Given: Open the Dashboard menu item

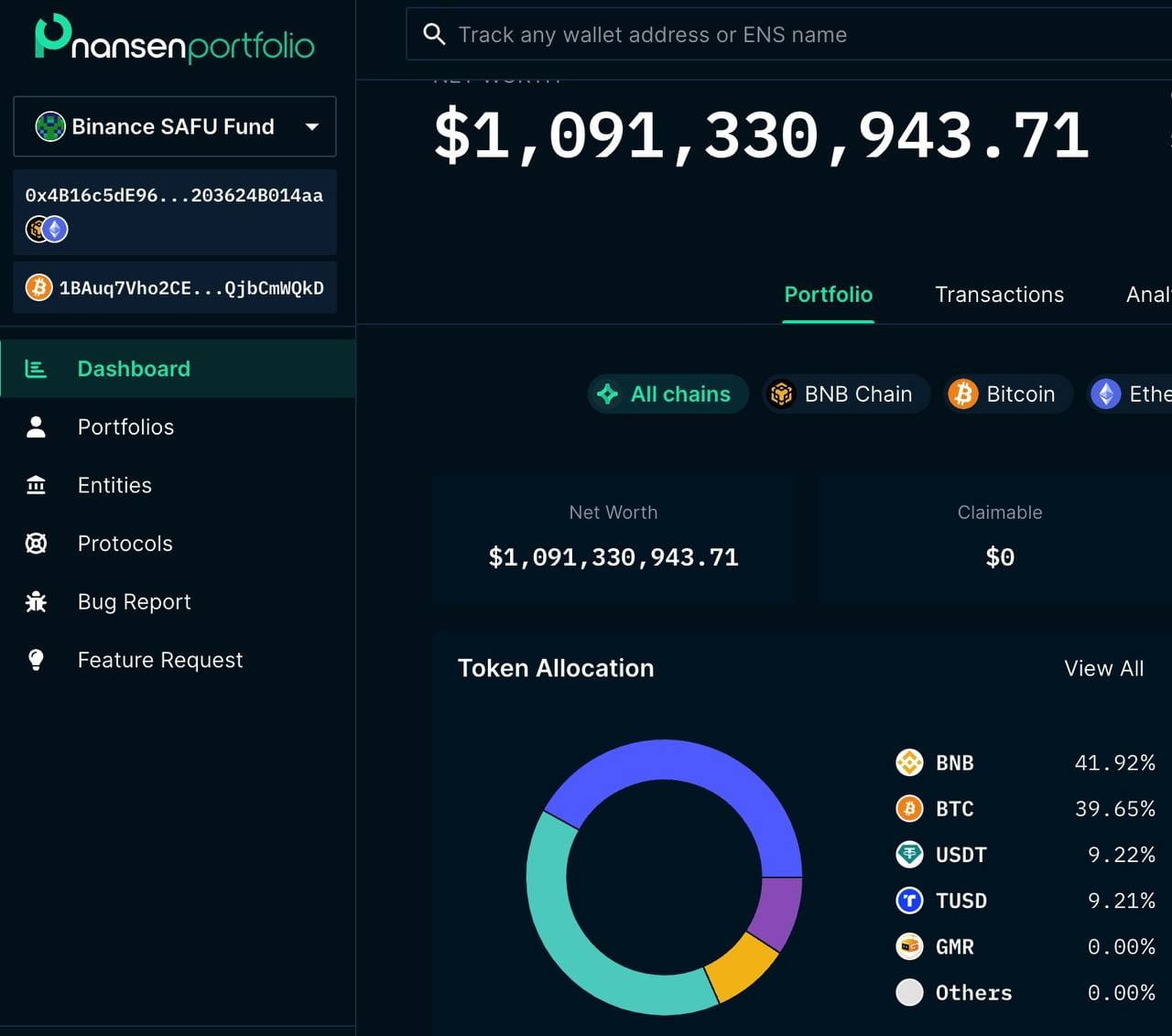Looking at the screenshot, I should coord(178,369).
